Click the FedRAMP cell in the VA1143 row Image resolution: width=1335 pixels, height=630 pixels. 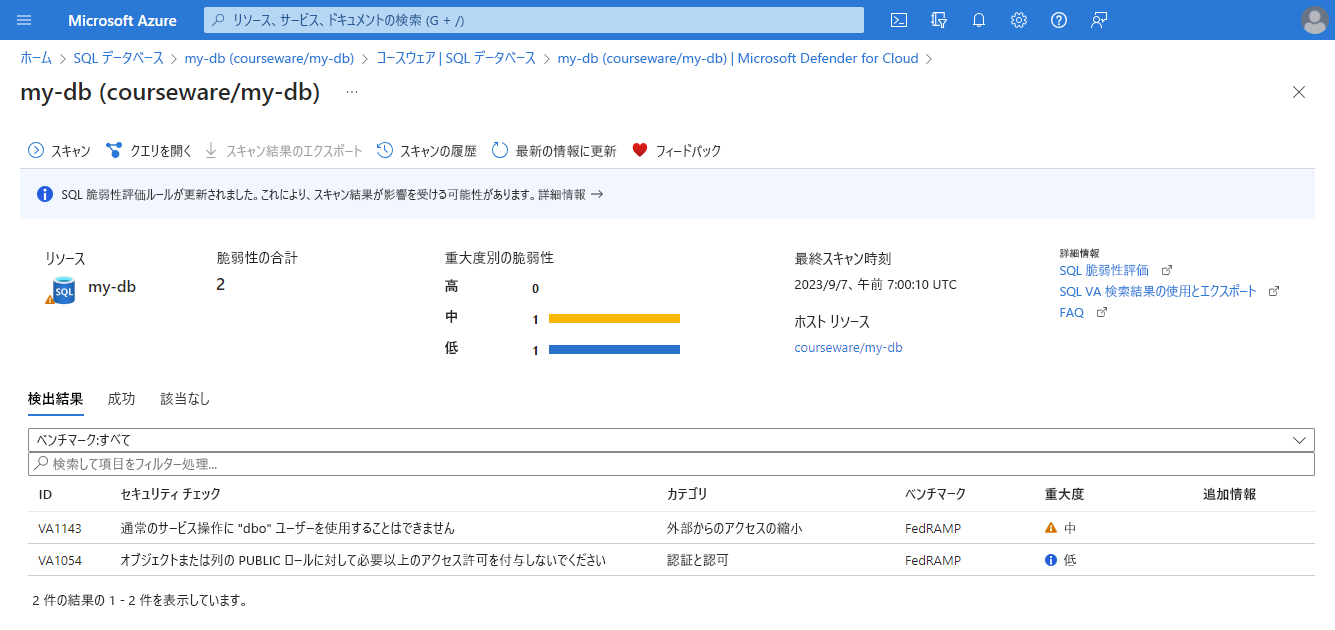[x=933, y=528]
